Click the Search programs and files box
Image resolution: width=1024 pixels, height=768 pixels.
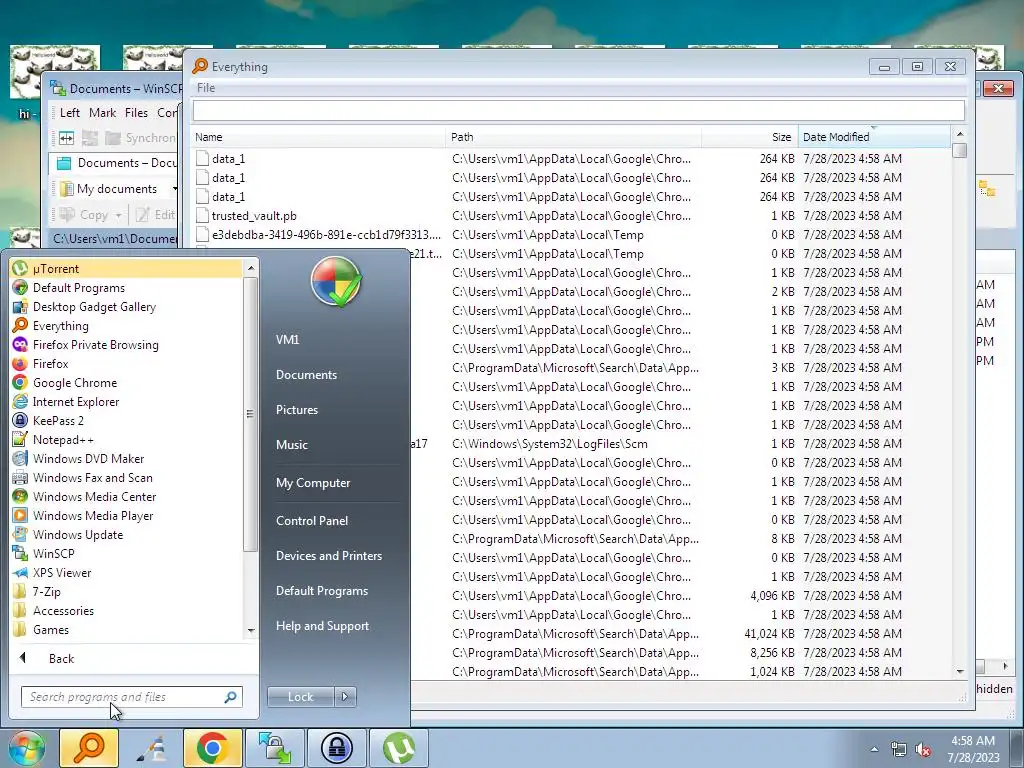(131, 697)
